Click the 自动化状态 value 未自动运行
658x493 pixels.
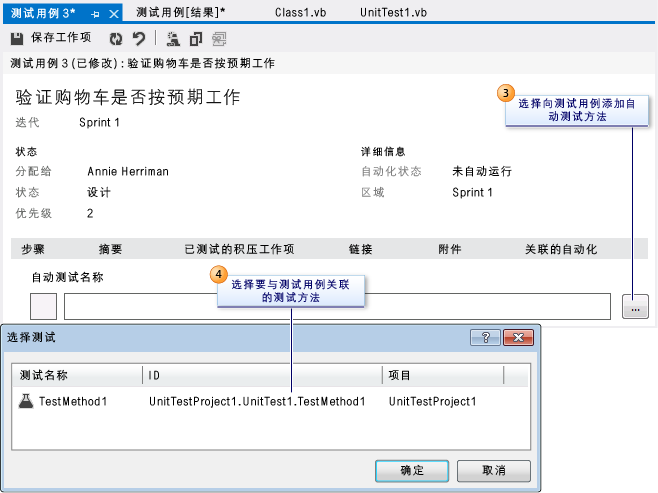(482, 171)
